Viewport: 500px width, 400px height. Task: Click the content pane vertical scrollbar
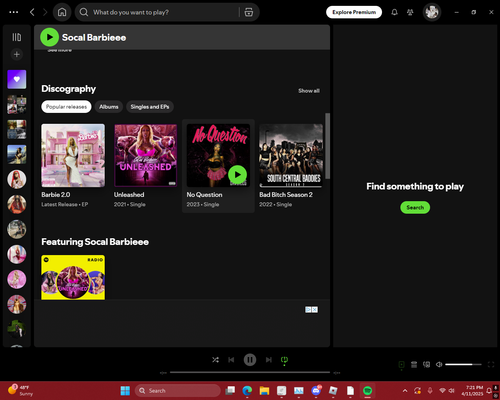point(328,146)
